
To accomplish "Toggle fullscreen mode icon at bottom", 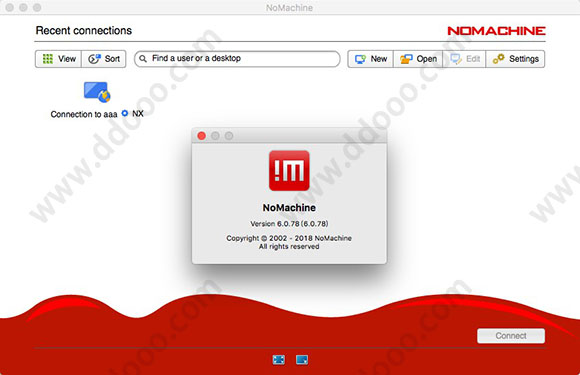I will [x=279, y=359].
